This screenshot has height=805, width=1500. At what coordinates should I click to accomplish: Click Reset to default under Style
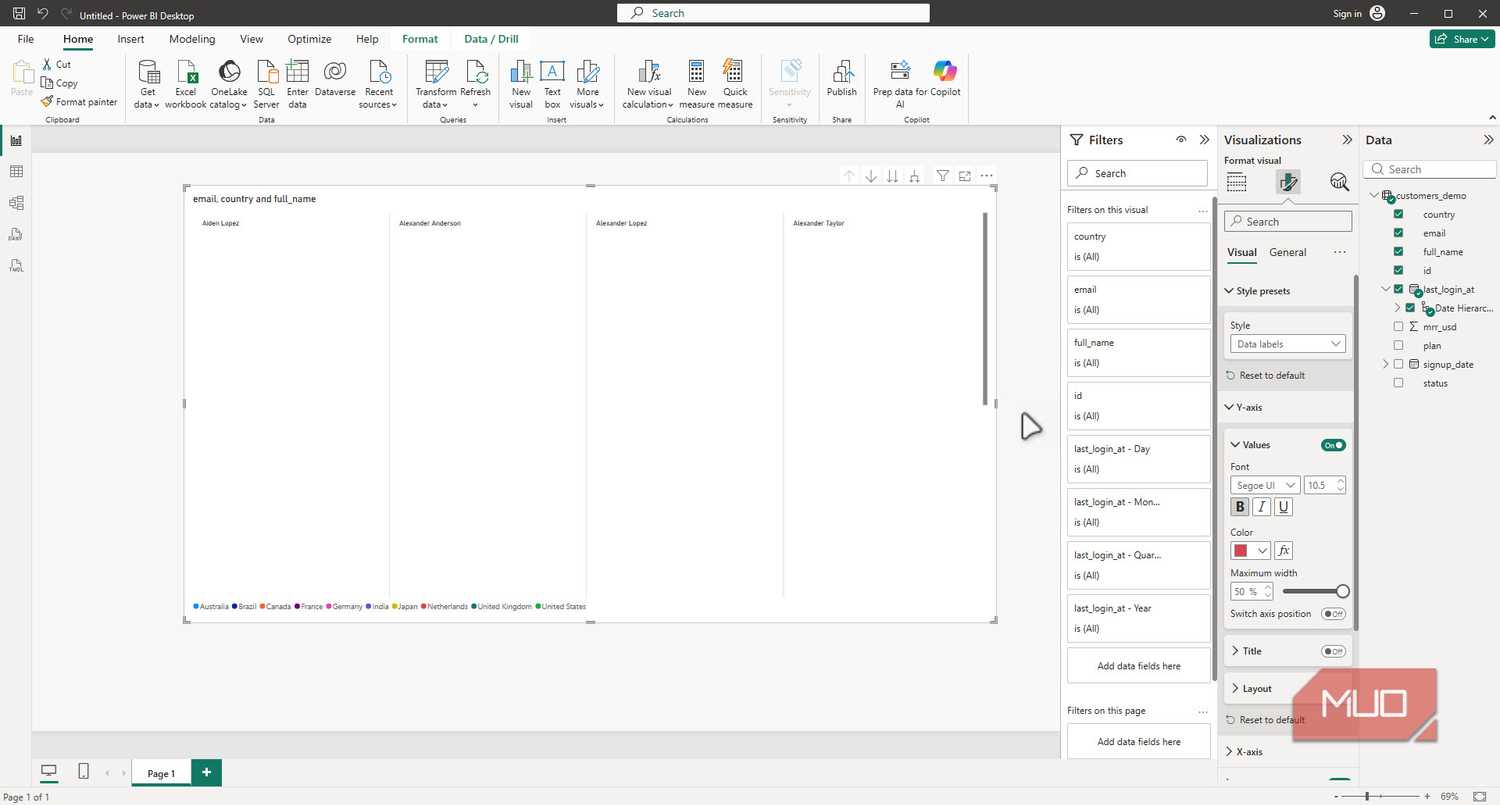pos(1265,375)
